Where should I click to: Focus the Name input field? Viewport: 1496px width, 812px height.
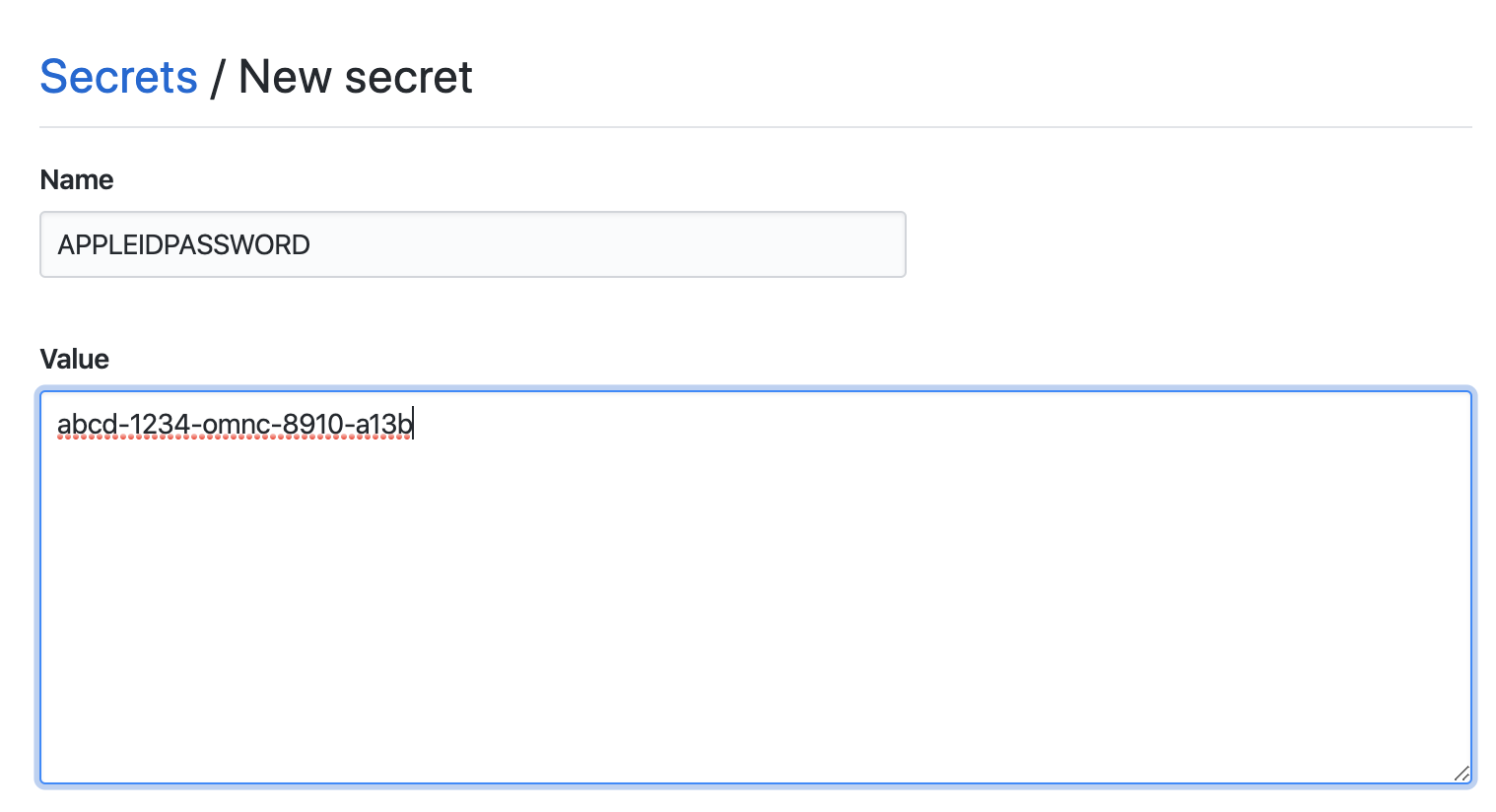pyautogui.click(x=473, y=244)
